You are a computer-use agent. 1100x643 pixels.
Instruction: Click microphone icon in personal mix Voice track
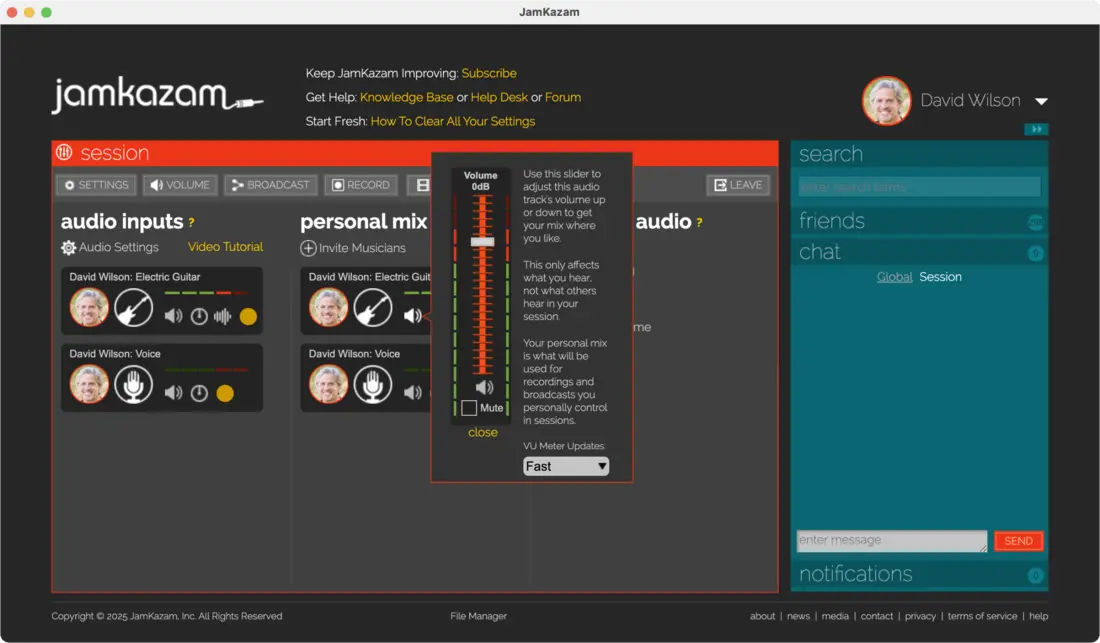tap(373, 384)
